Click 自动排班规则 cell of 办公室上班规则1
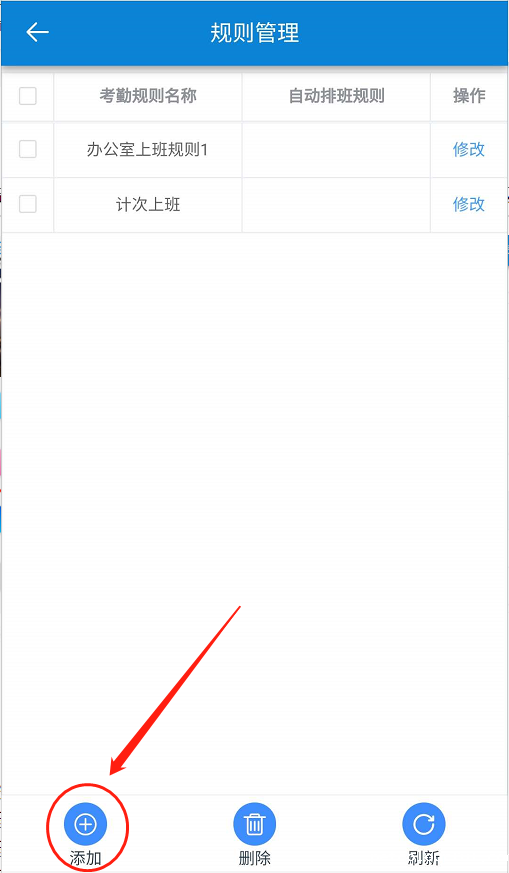 [336, 149]
